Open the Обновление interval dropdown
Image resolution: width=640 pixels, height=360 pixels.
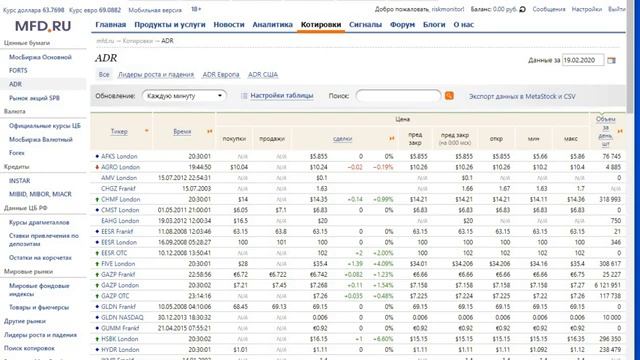click(x=184, y=96)
